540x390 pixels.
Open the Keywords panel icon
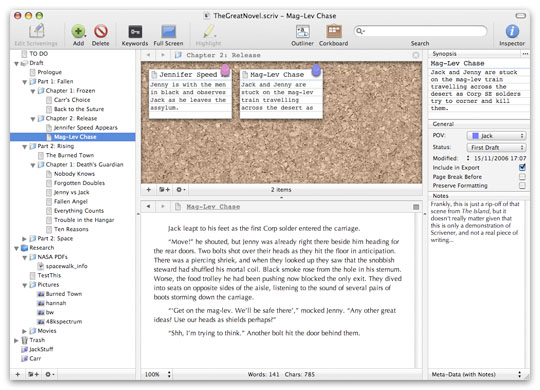[135, 31]
